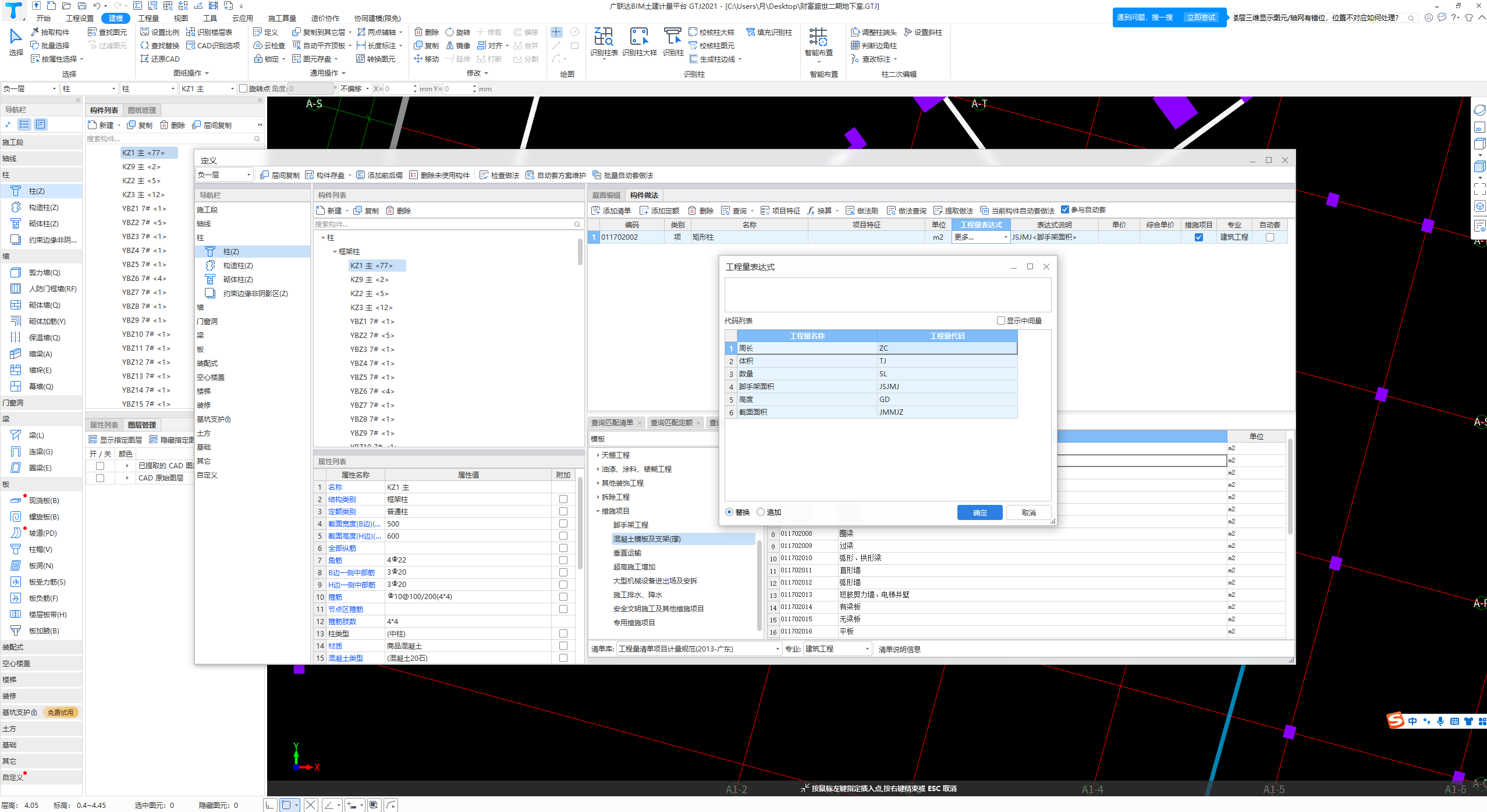Click 检查做法 in 定义 toolbar
This screenshot has height=812, width=1487.
tap(499, 175)
